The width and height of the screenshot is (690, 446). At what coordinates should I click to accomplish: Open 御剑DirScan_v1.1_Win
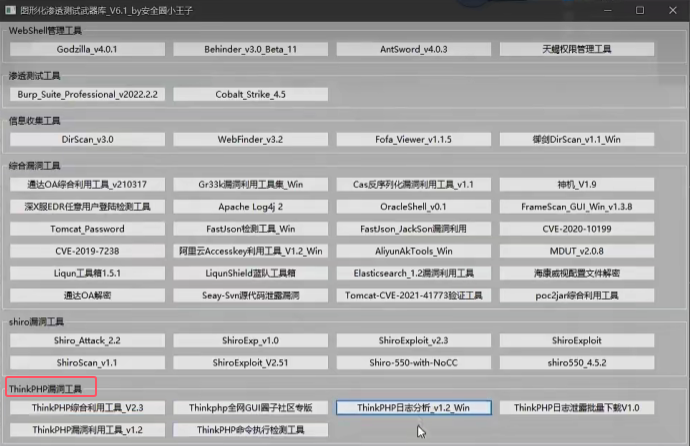point(577,139)
